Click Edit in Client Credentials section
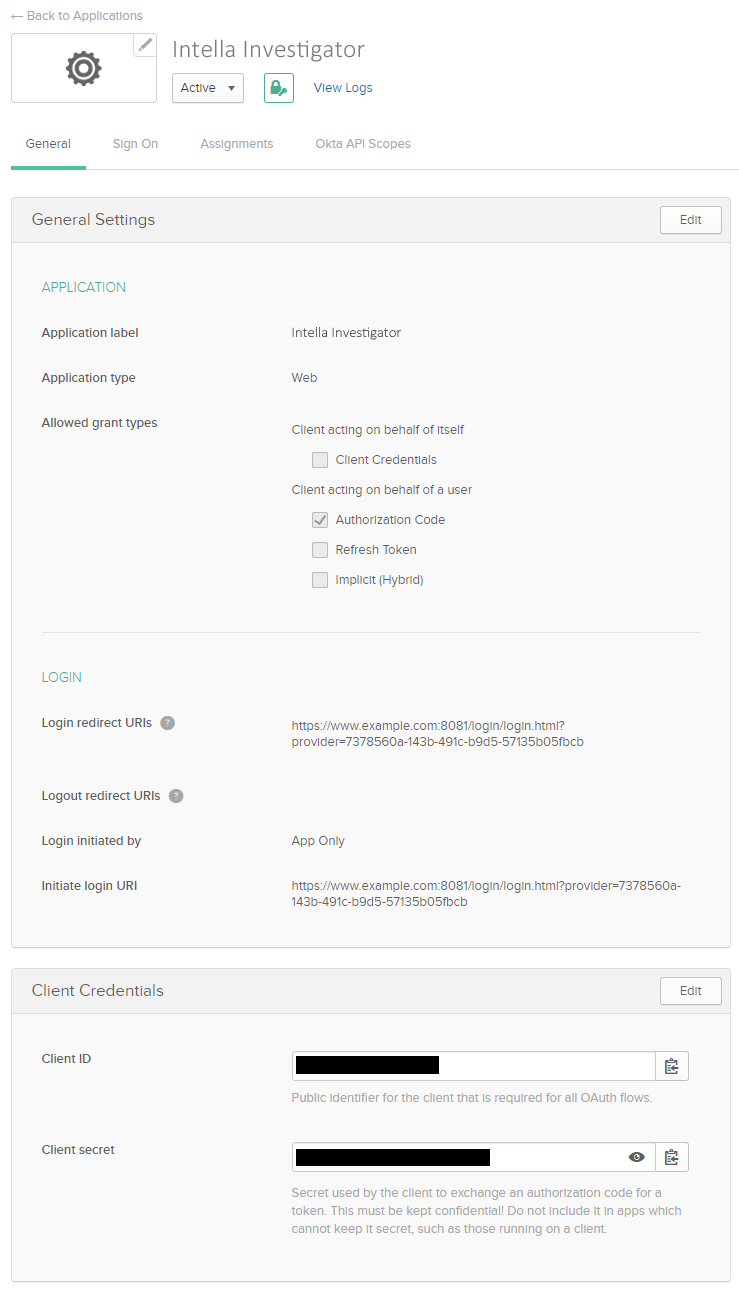The width and height of the screenshot is (739, 1295). click(x=690, y=990)
